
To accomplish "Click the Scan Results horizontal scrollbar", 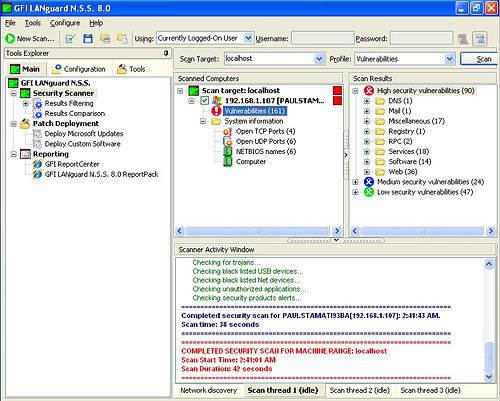I will coord(423,231).
